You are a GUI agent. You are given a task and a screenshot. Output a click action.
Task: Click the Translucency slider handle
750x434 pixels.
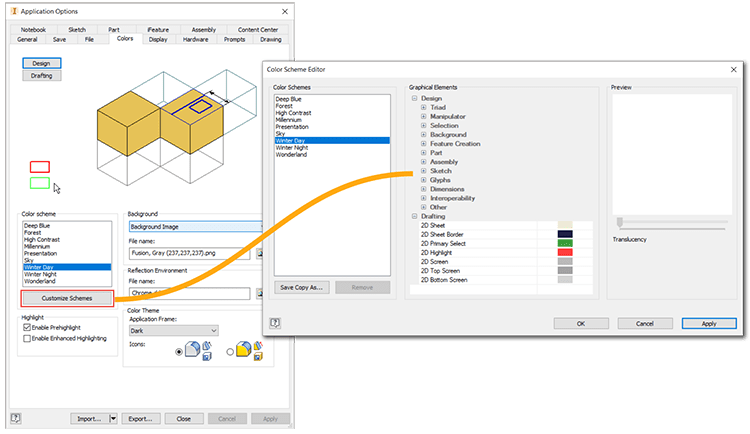pyautogui.click(x=620, y=222)
